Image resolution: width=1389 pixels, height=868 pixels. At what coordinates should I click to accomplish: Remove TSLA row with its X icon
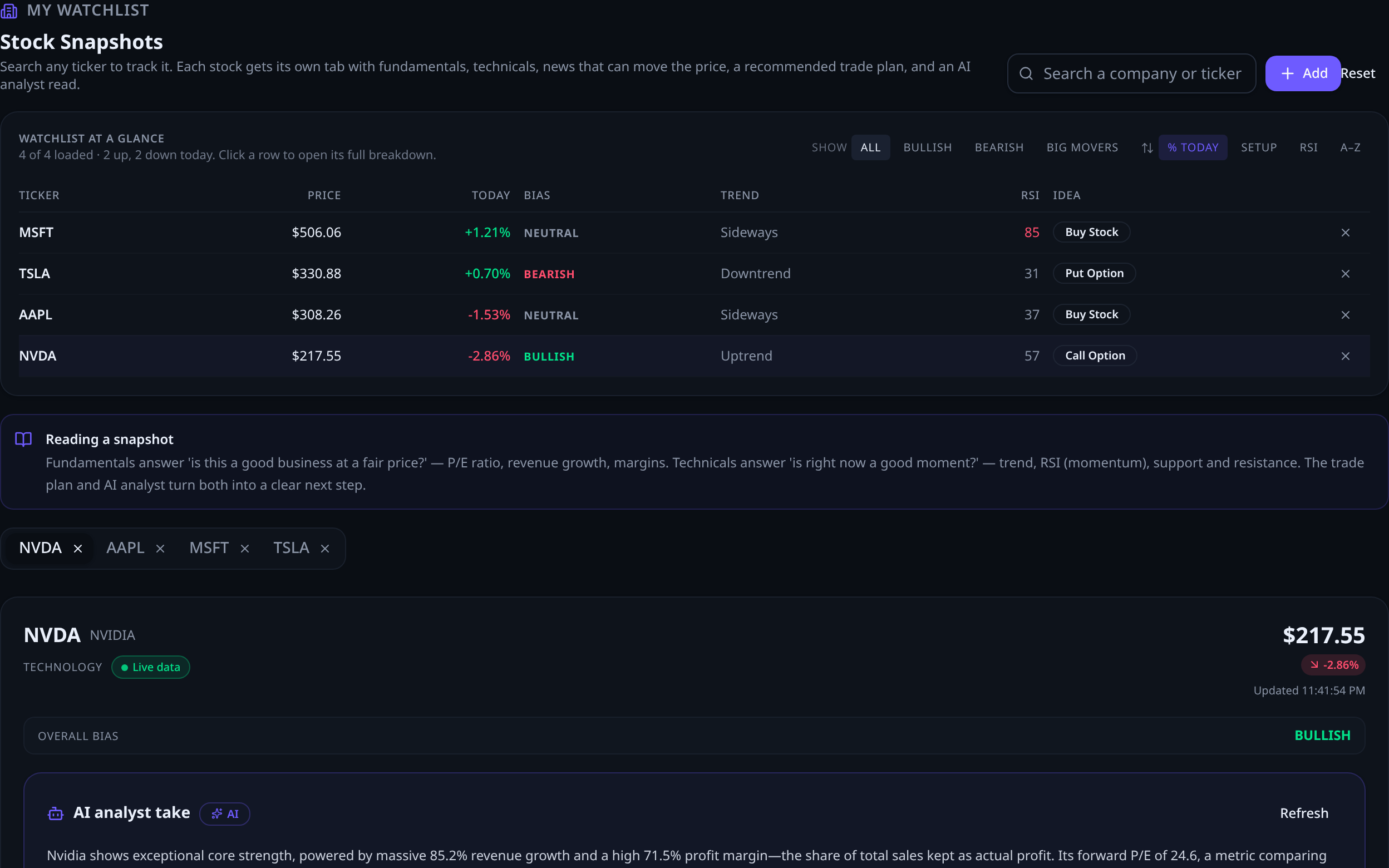click(x=1346, y=274)
